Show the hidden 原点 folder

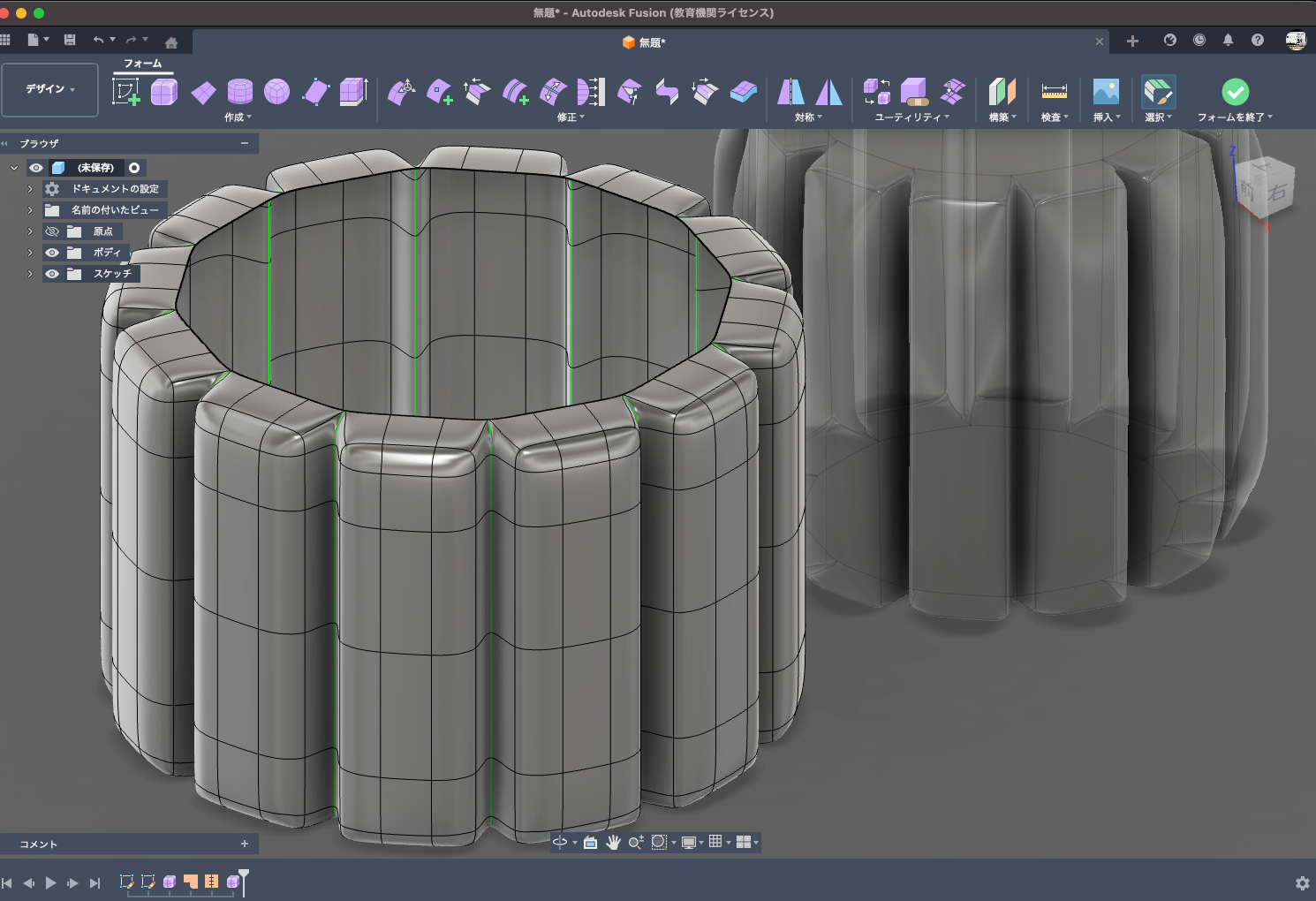[x=52, y=231]
